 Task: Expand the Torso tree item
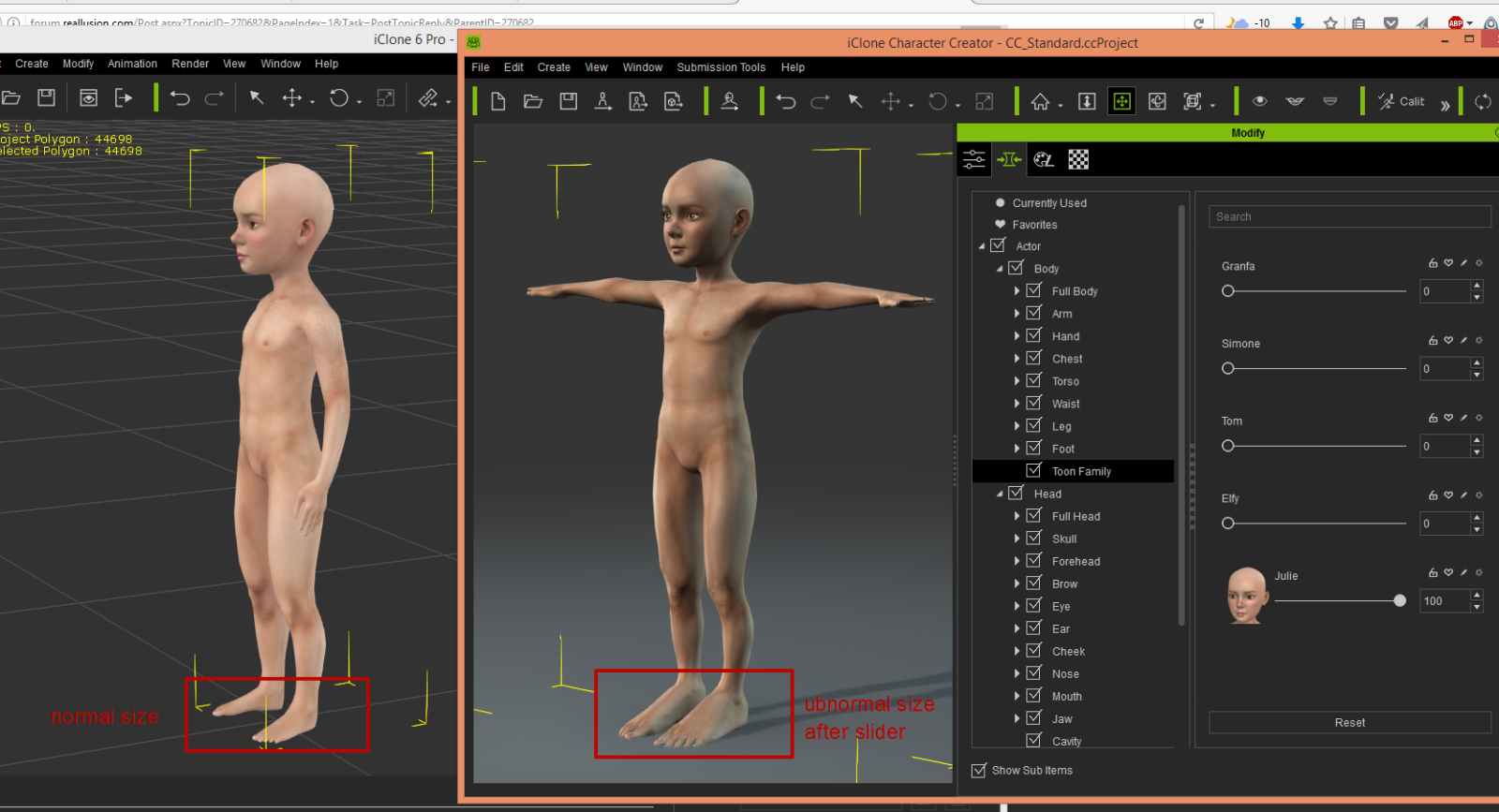(x=1017, y=381)
